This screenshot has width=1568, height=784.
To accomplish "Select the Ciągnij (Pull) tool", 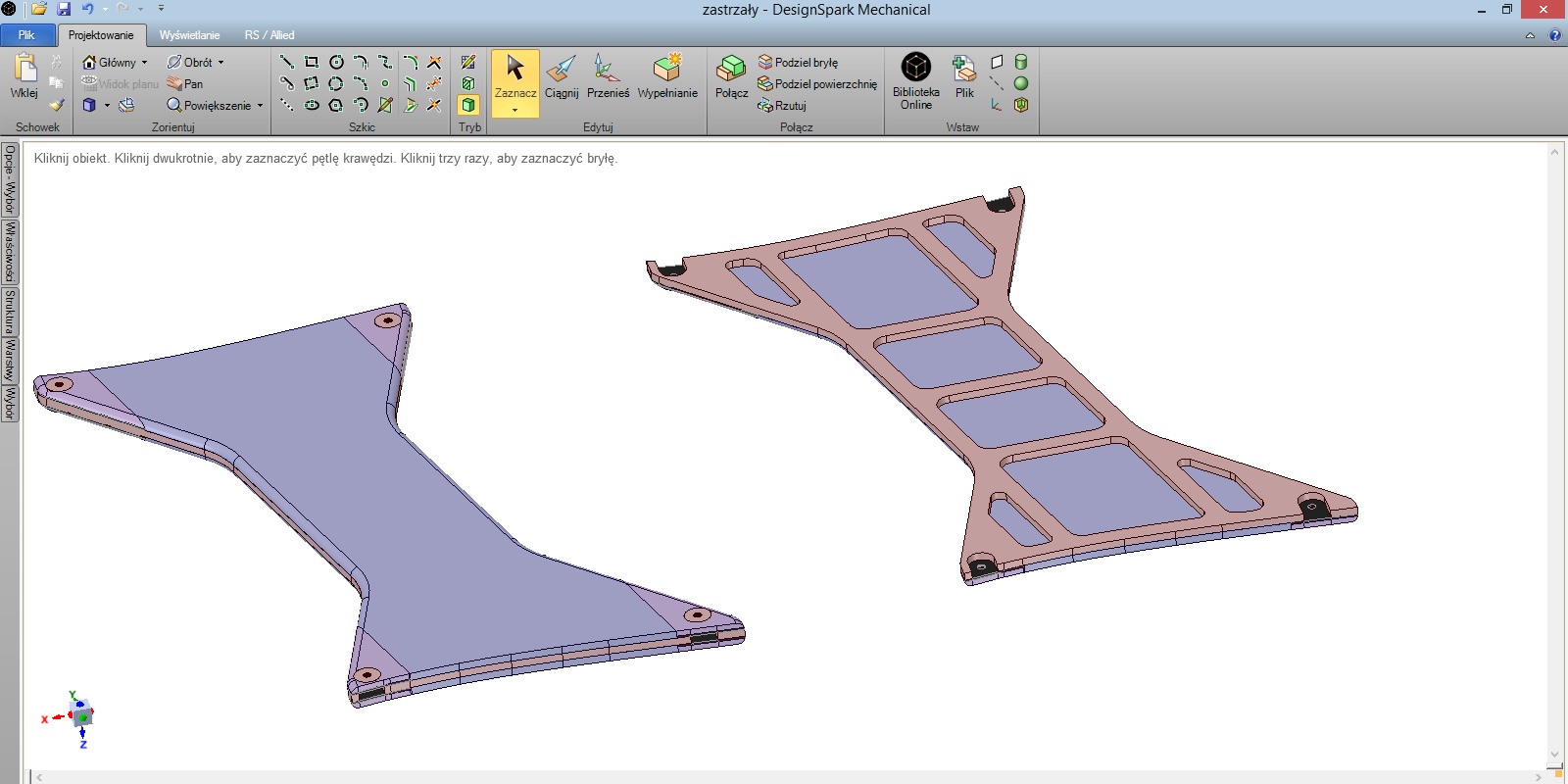I will tap(562, 77).
